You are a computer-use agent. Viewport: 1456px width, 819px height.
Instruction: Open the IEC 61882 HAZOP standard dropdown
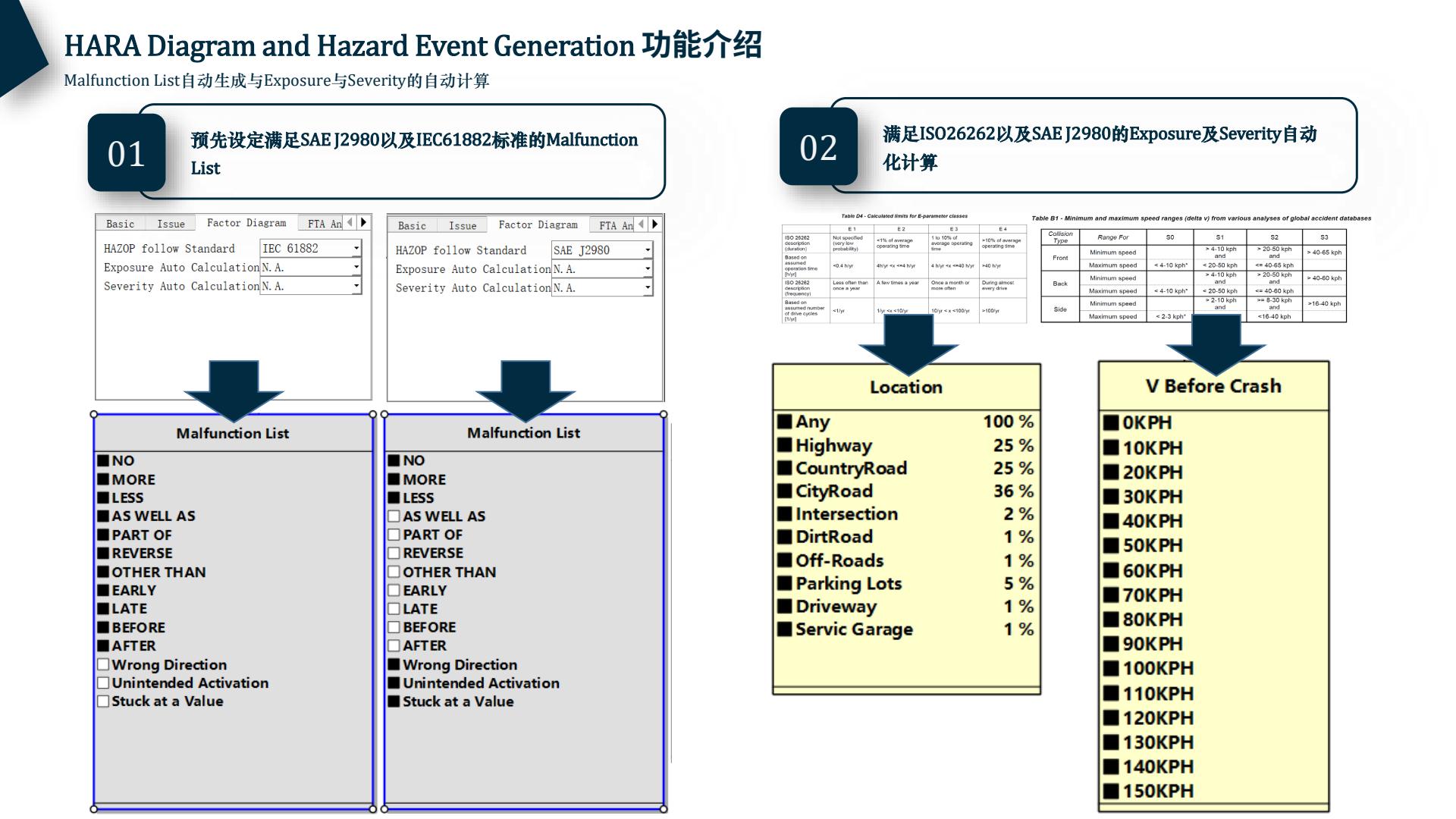click(x=356, y=249)
